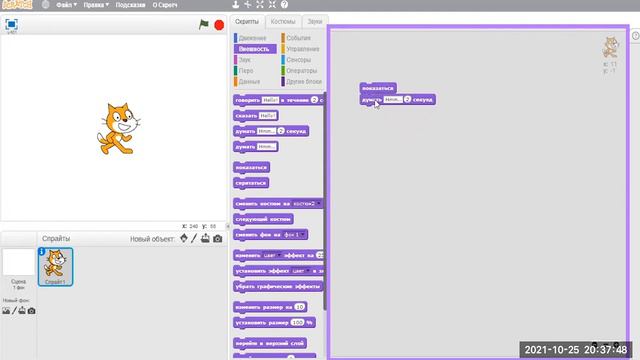The height and width of the screenshot is (360, 640).
Task: Select the shrink sprite tool
Action: point(272,4)
